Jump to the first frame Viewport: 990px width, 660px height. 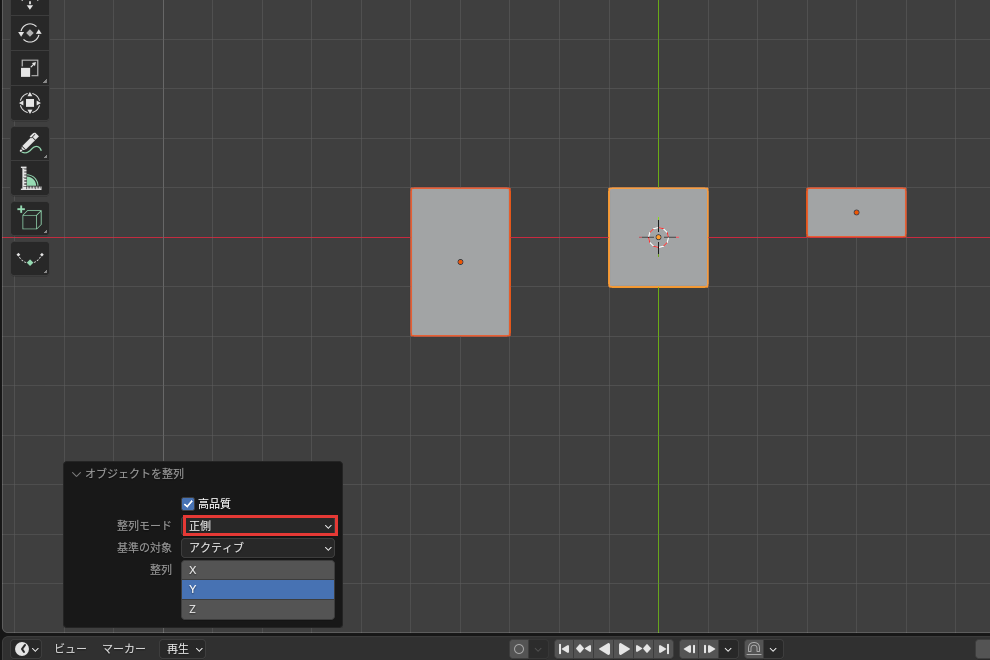coord(564,649)
